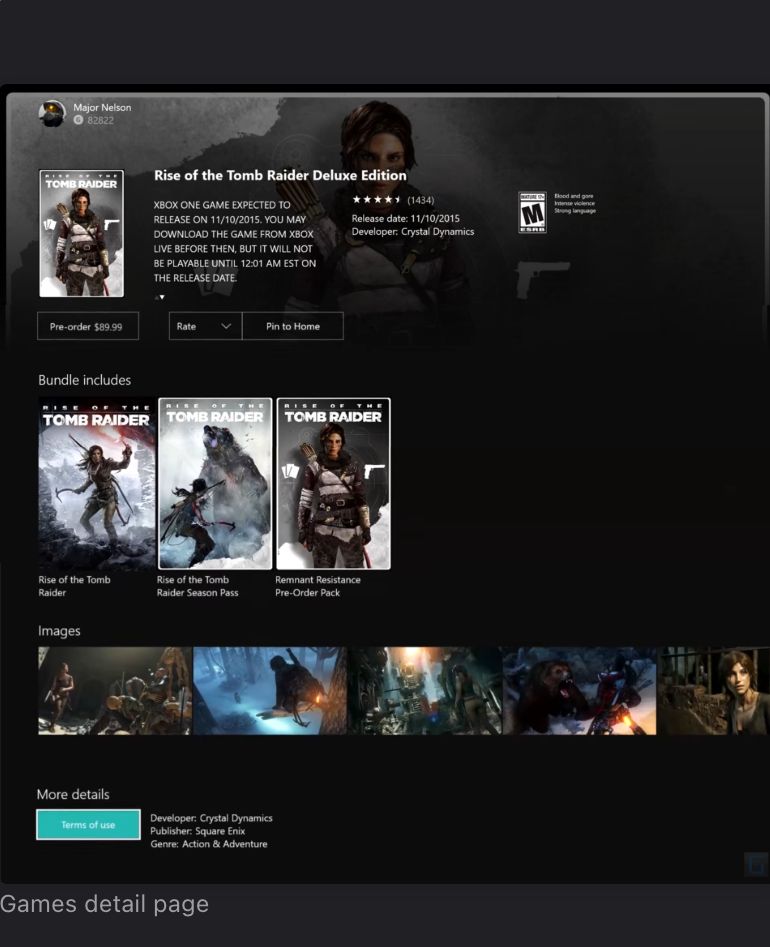The height and width of the screenshot is (947, 770).
Task: Open Remnant Resistance Pre-Order Pack item
Action: [x=333, y=483]
